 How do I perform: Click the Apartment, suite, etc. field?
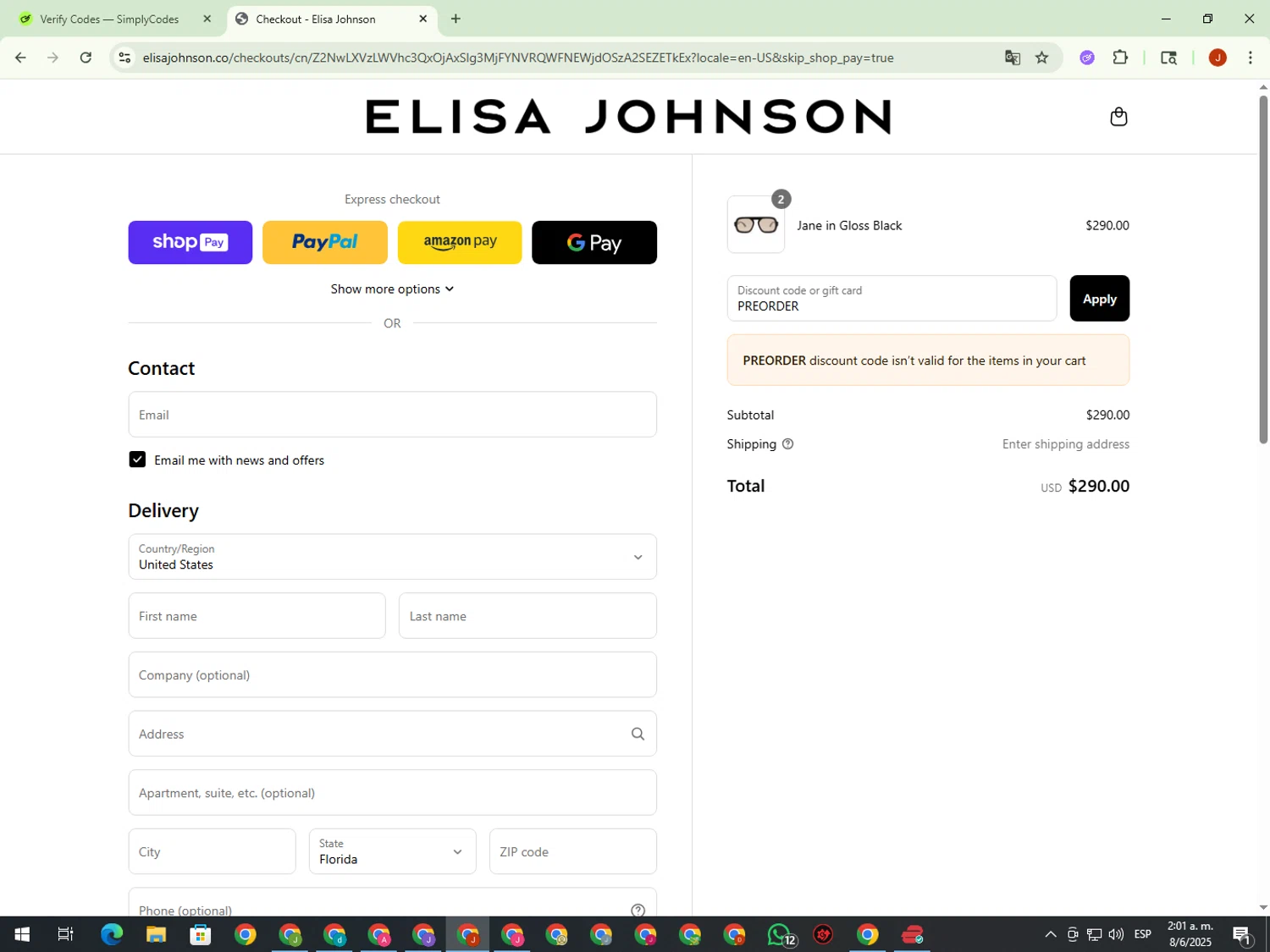click(x=392, y=793)
